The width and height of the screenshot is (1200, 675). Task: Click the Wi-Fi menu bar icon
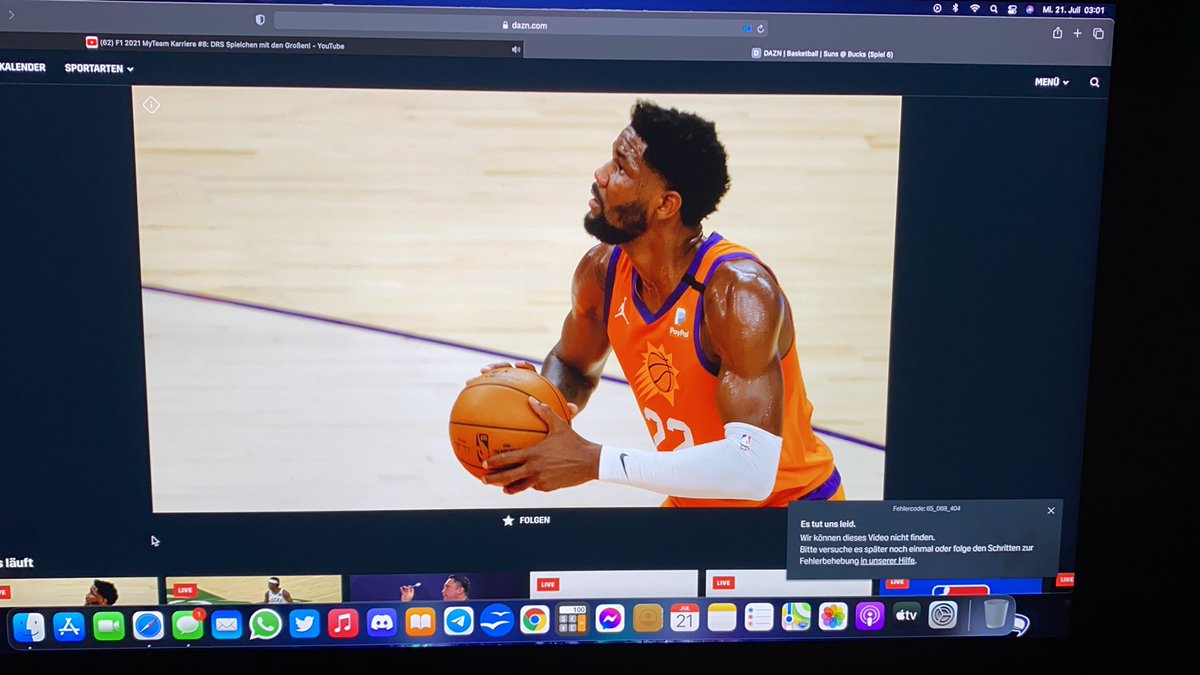click(x=975, y=8)
